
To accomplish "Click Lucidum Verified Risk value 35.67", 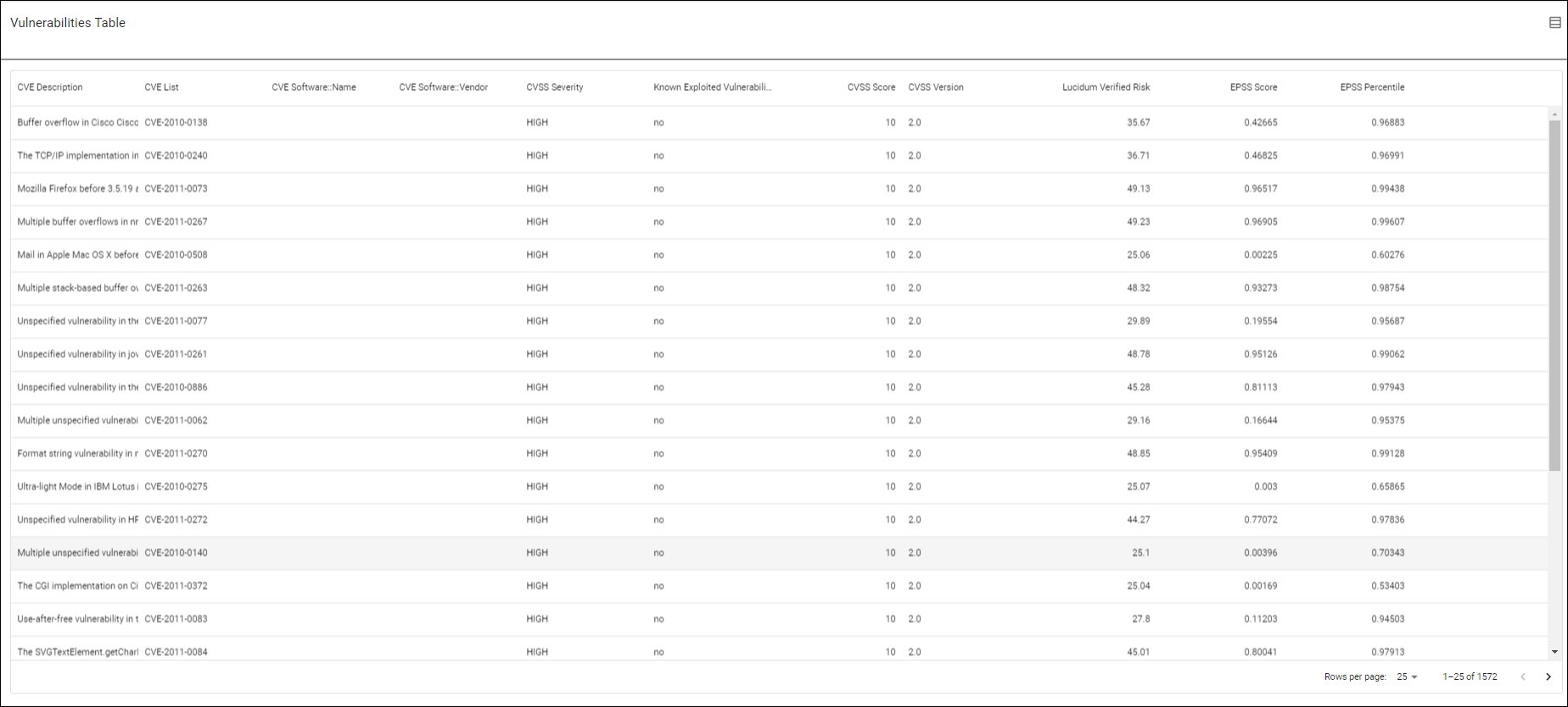I will click(1139, 122).
